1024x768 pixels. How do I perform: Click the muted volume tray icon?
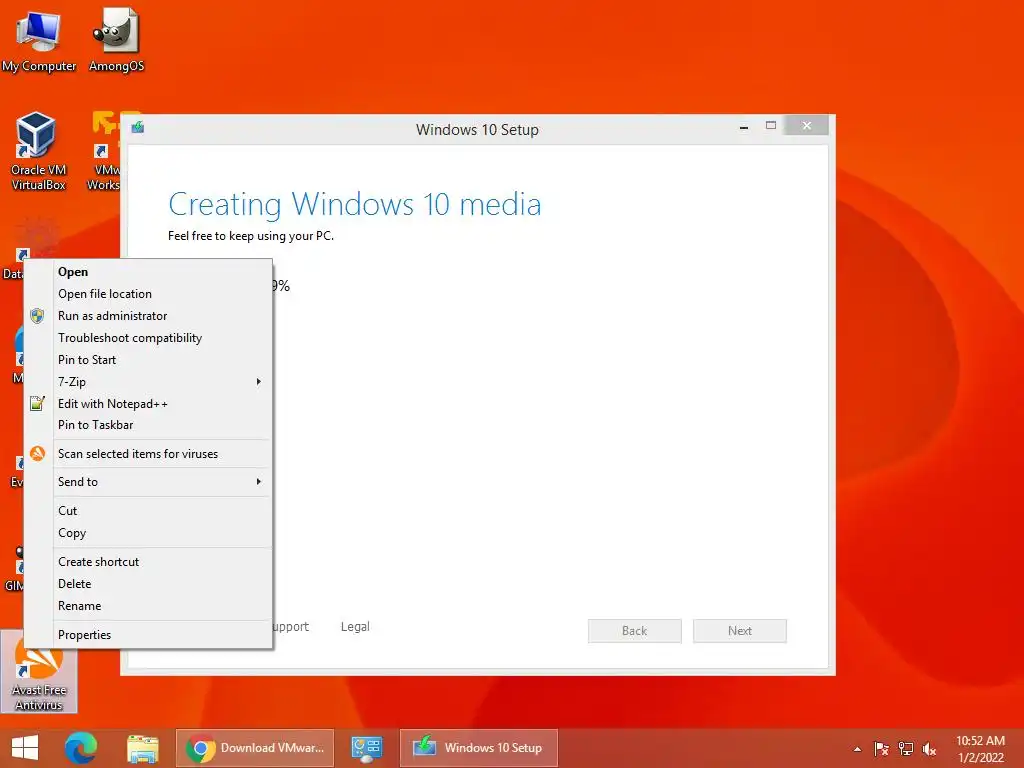click(x=929, y=748)
